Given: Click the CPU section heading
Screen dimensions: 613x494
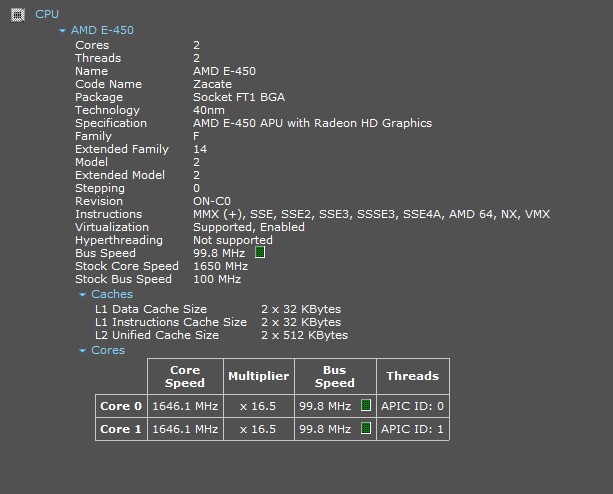Looking at the screenshot, I should pyautogui.click(x=47, y=14).
